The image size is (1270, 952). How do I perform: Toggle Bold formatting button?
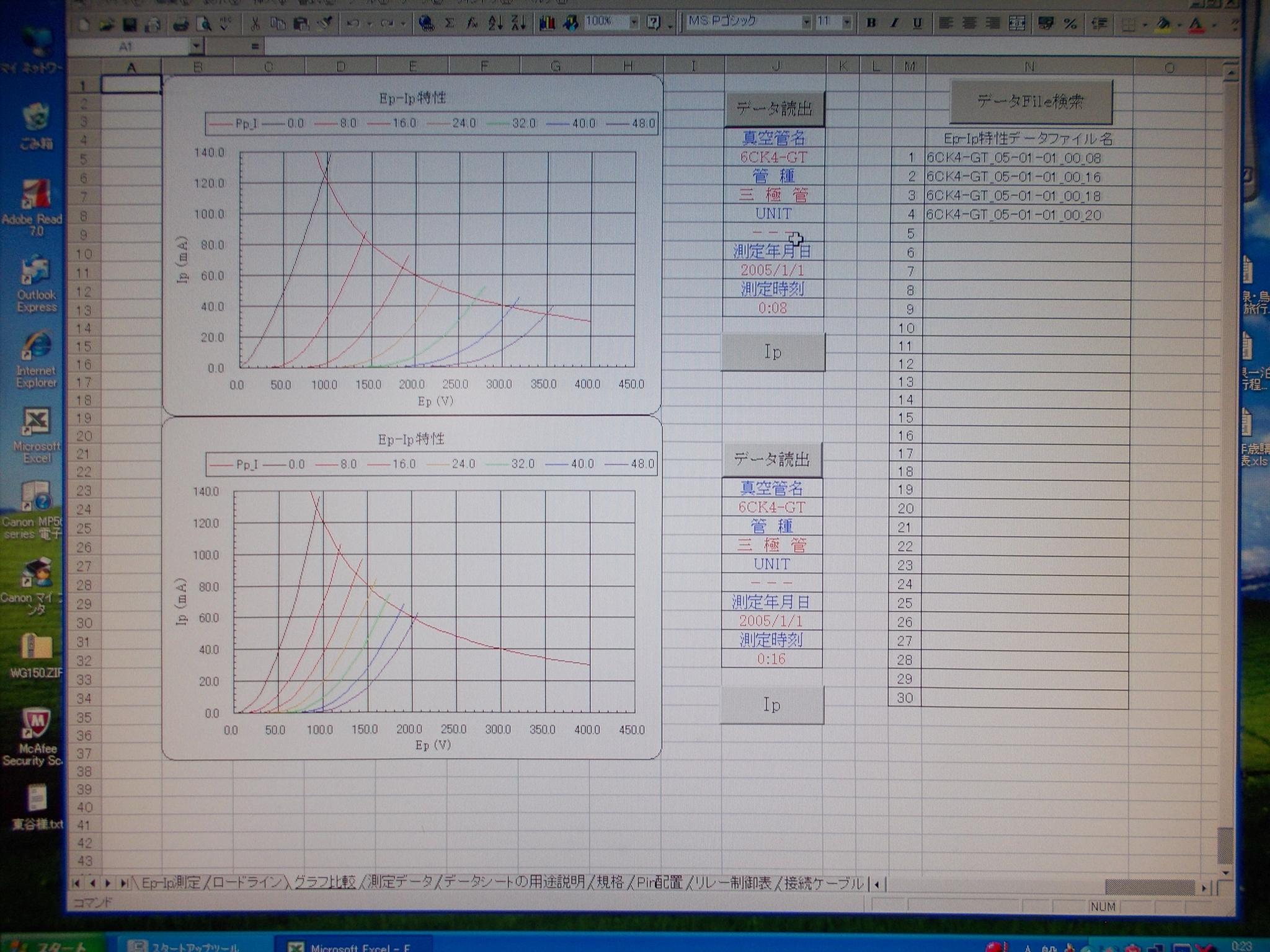[x=871, y=23]
